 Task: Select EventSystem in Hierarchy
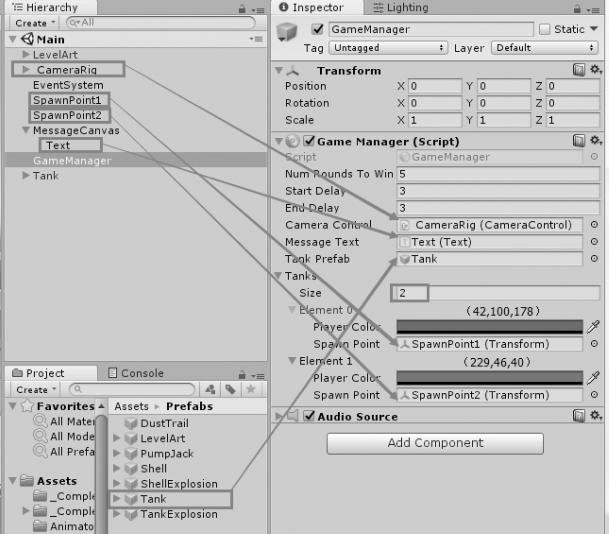(x=68, y=85)
